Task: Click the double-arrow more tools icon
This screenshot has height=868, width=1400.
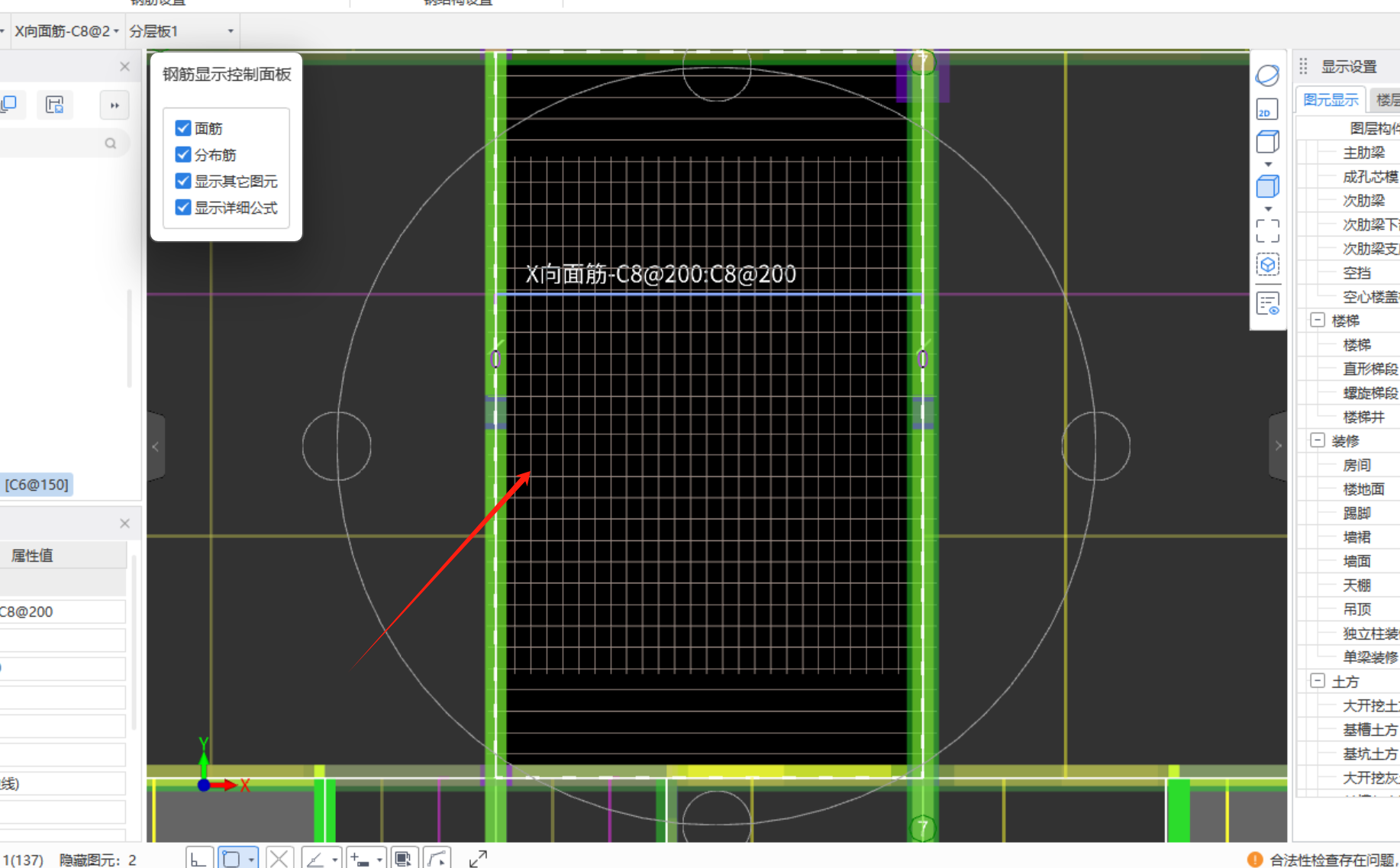Action: coord(115,105)
